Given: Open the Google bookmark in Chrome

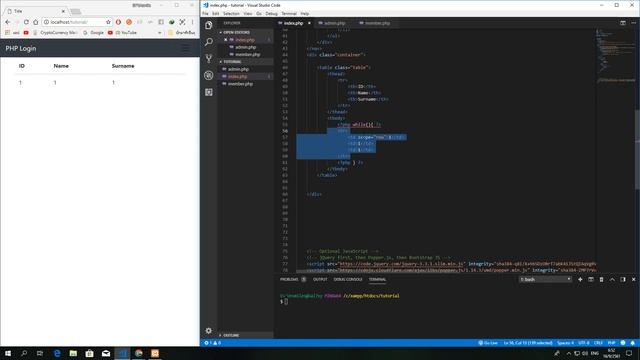Looking at the screenshot, I should click(x=93, y=33).
